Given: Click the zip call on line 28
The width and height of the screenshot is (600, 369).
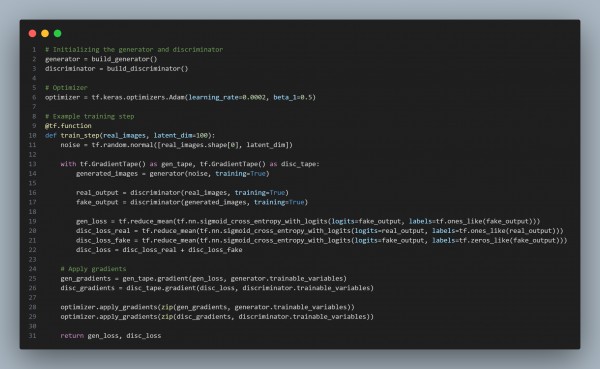Looking at the screenshot, I should pyautogui.click(x=166, y=307).
